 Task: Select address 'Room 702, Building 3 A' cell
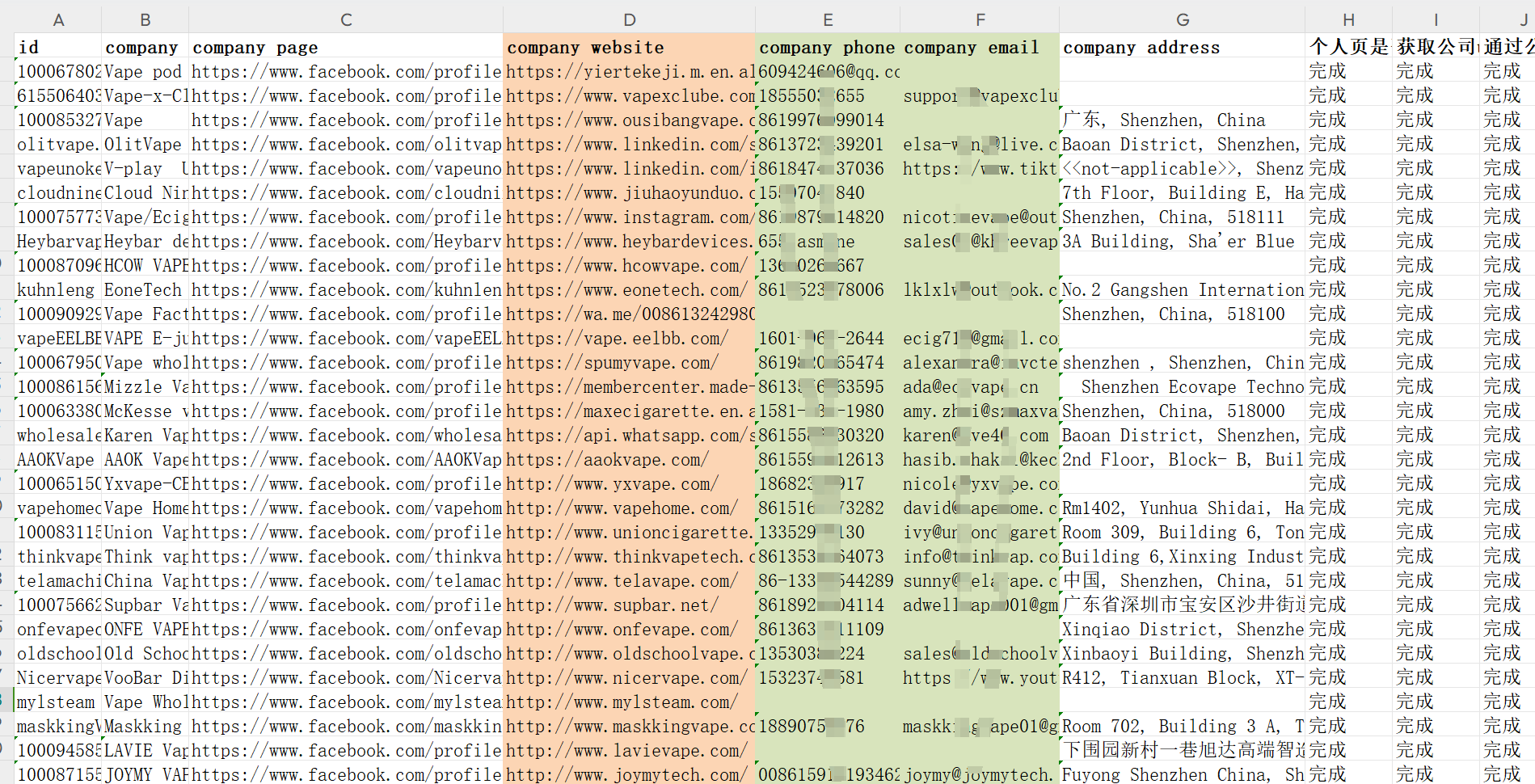(1183, 726)
